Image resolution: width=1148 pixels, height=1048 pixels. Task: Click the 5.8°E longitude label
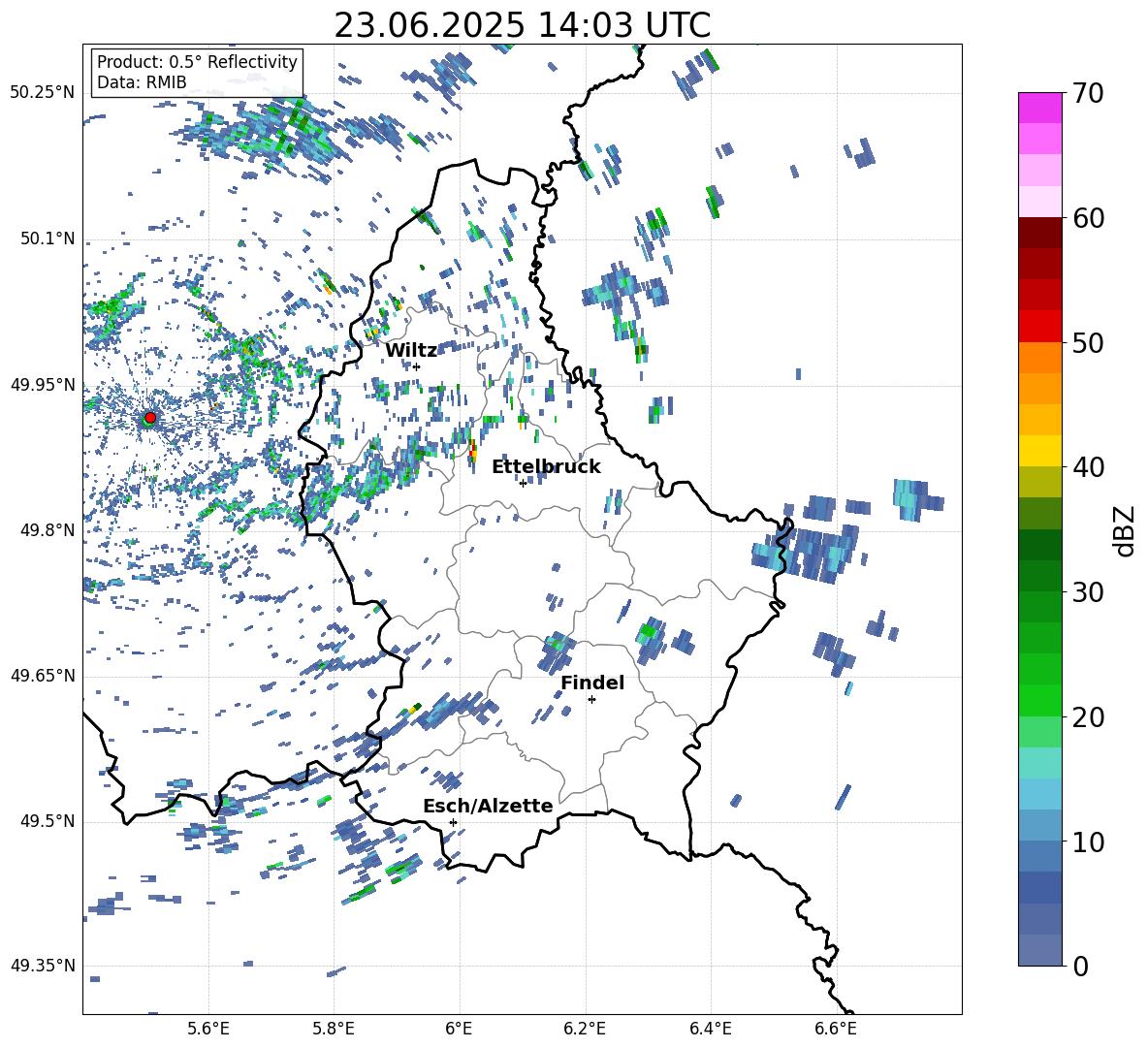[x=334, y=1029]
